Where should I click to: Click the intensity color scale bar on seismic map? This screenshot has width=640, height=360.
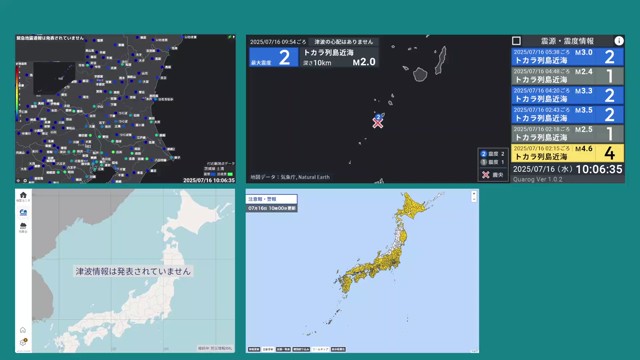(x=17, y=94)
